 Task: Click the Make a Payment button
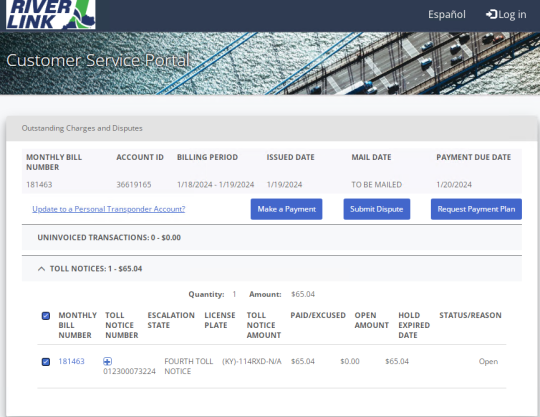click(x=287, y=209)
